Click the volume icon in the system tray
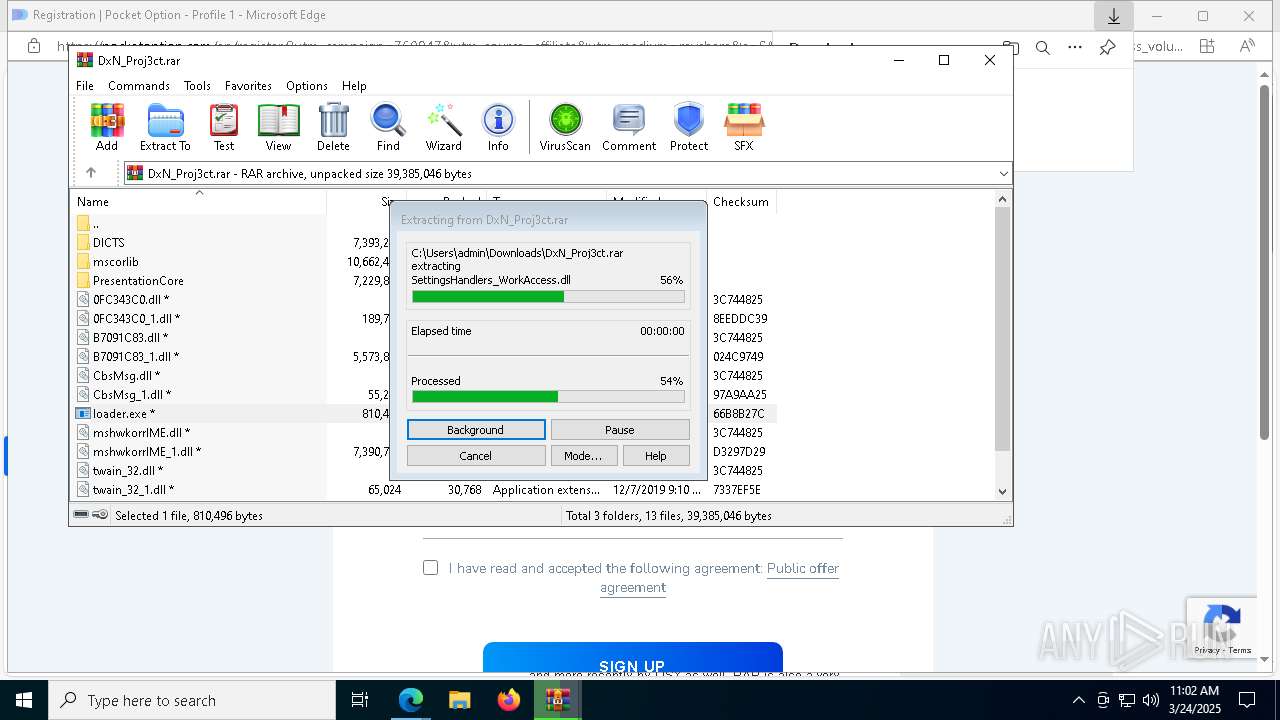This screenshot has width=1280, height=720. point(1150,700)
